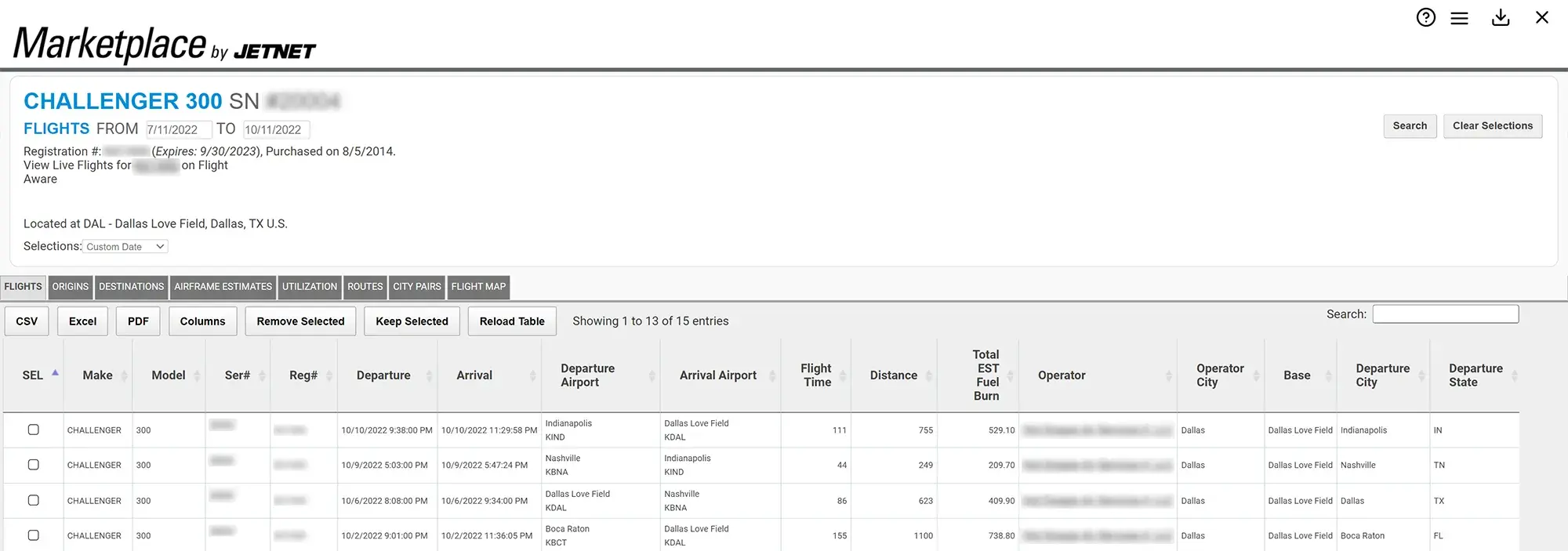
Task: Click the Remove Selected button
Action: coord(300,321)
